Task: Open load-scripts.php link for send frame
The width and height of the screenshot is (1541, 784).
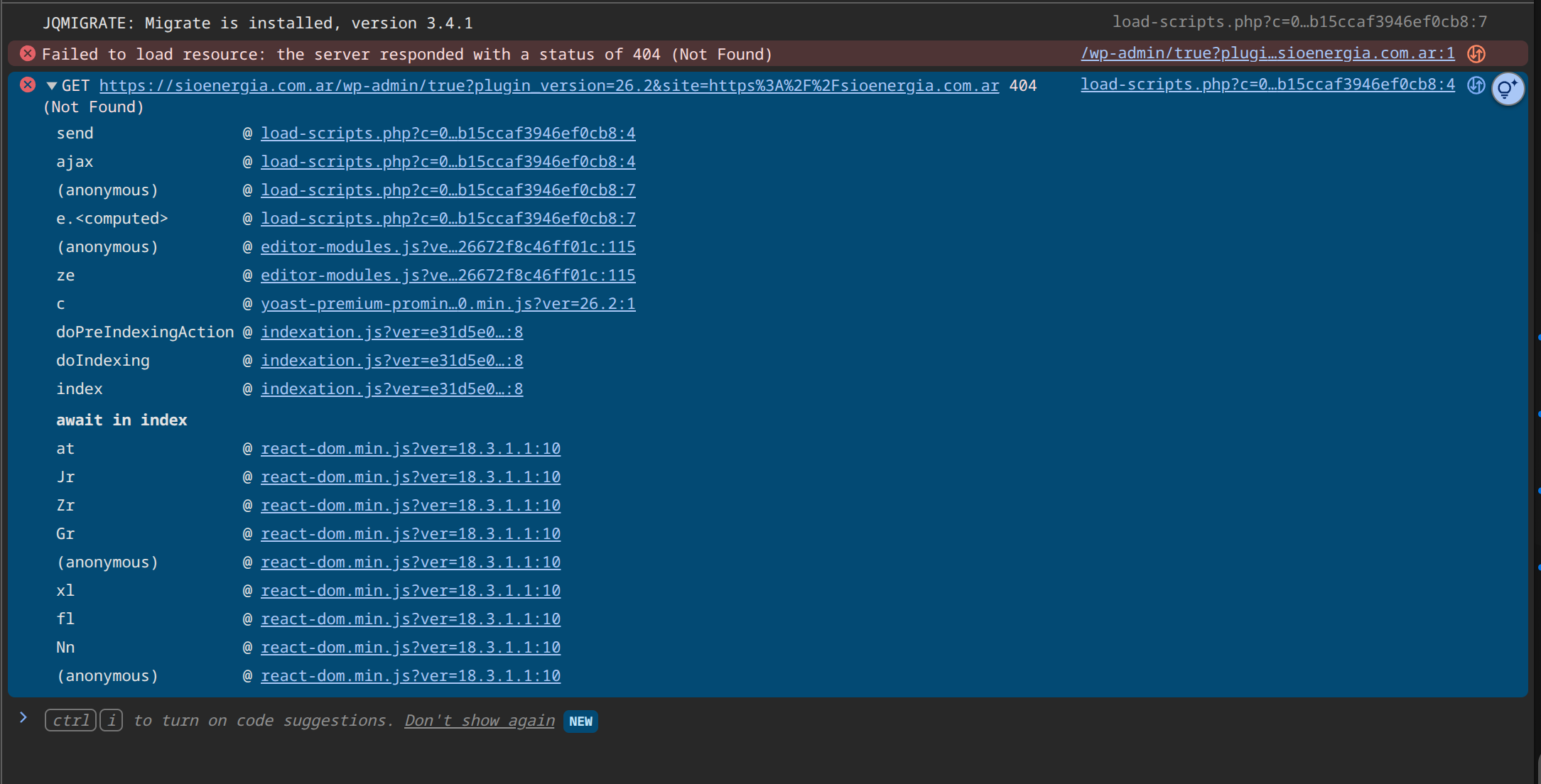Action: 448,134
